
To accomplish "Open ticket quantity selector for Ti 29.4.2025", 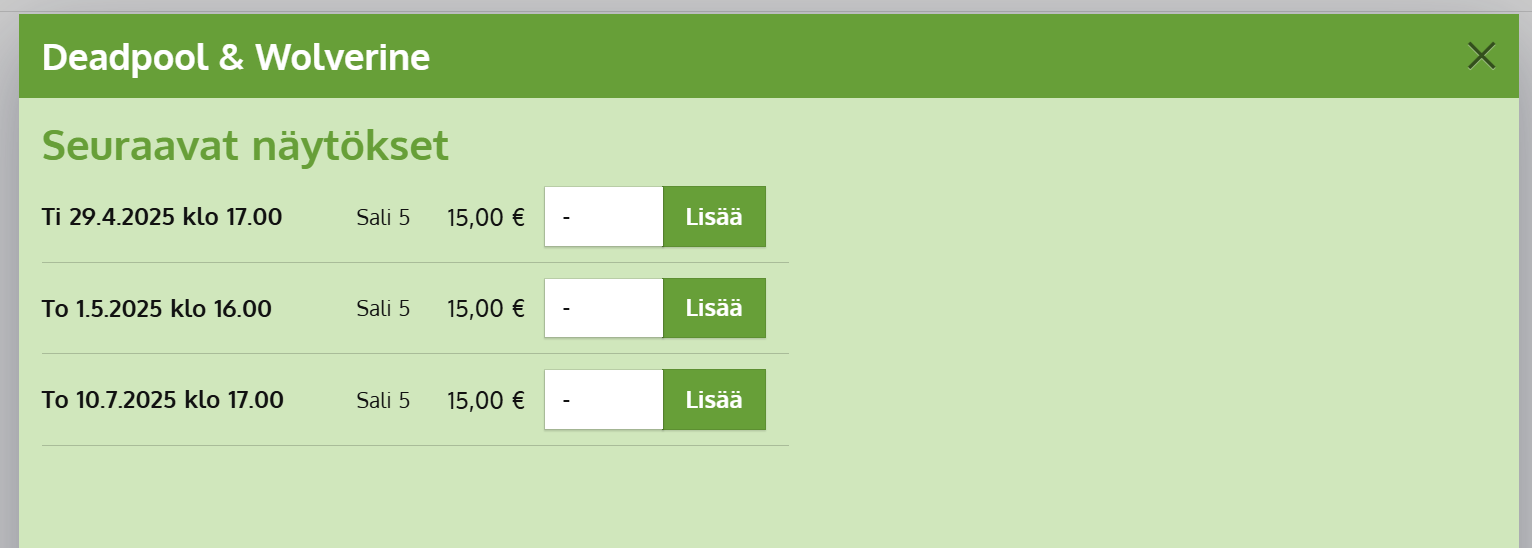I will 603,216.
